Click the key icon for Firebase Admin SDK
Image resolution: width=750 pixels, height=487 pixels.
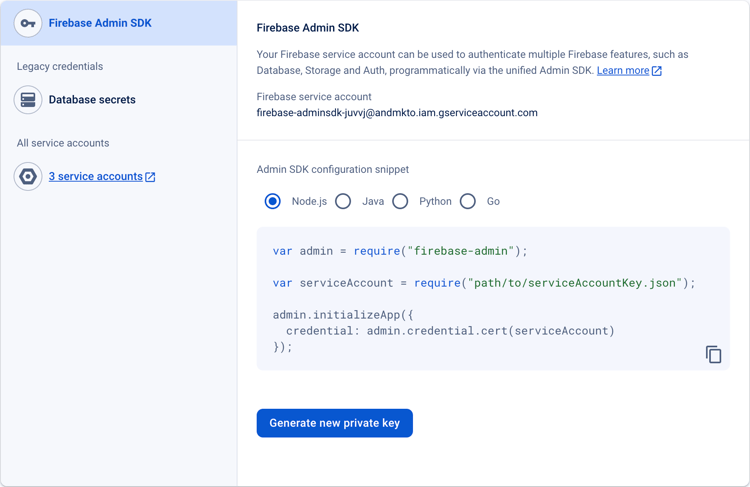28,23
